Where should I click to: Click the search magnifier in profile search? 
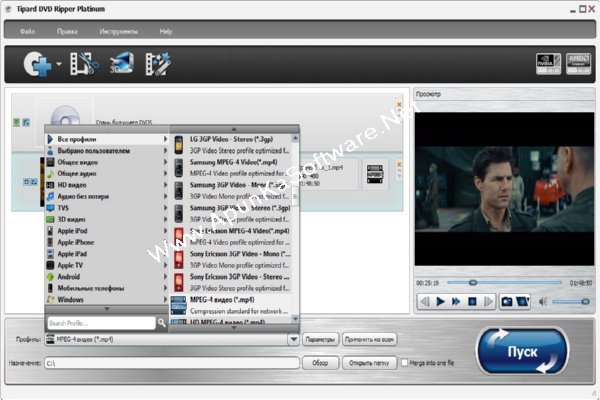161,323
